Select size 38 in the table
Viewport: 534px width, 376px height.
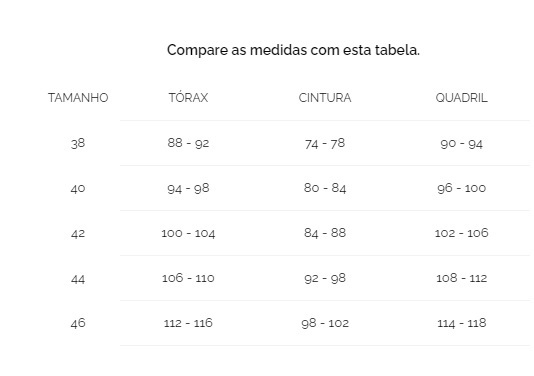click(78, 143)
